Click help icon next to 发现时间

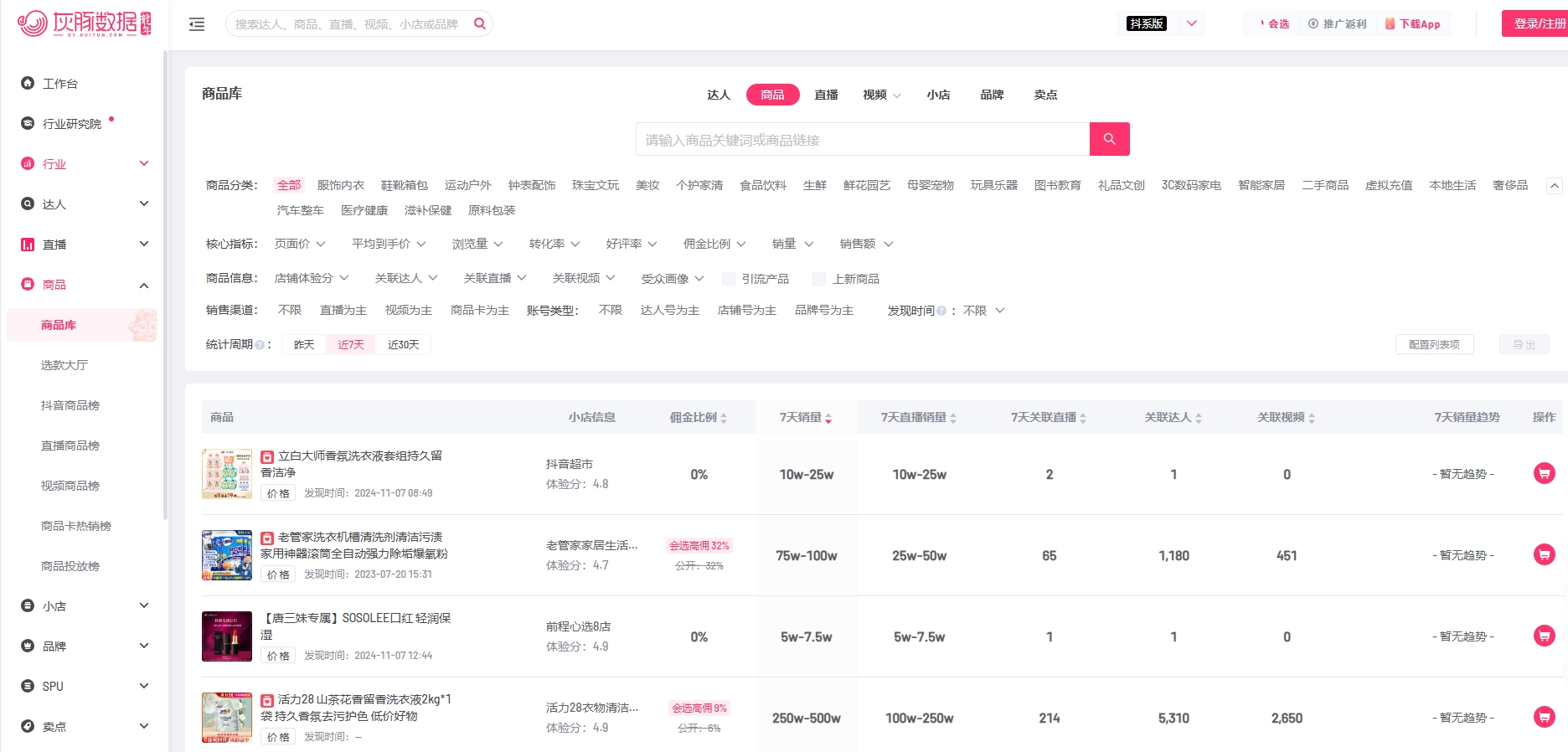(941, 311)
